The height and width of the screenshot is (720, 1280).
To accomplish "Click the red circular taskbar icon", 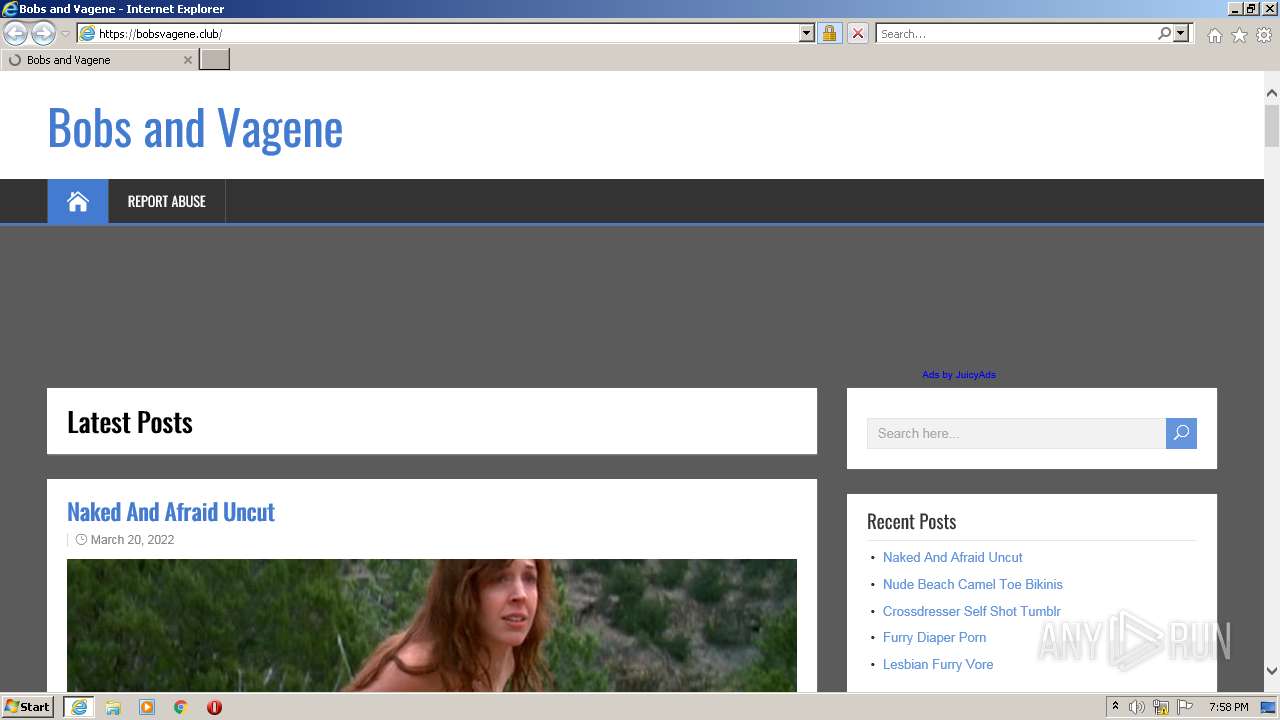I will pyautogui.click(x=214, y=707).
